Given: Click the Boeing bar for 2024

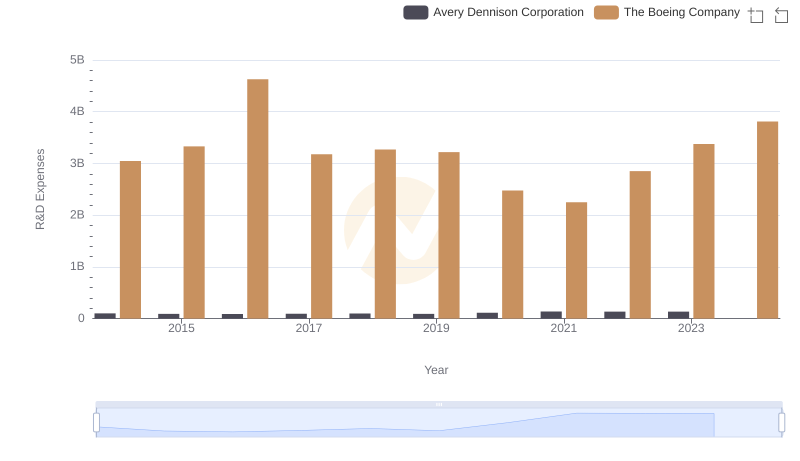Looking at the screenshot, I should coord(767,220).
